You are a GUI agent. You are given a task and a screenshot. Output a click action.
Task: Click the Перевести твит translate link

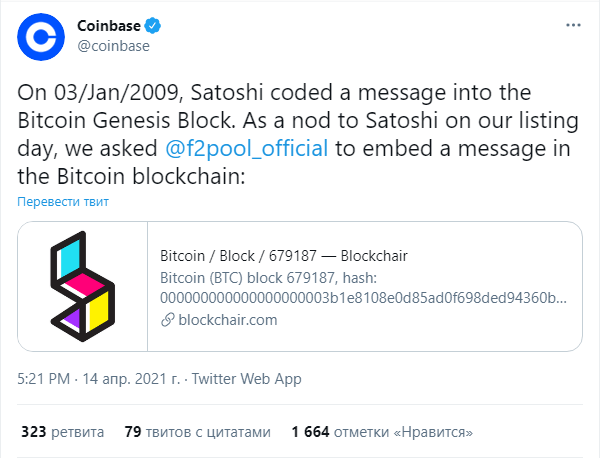pos(63,201)
